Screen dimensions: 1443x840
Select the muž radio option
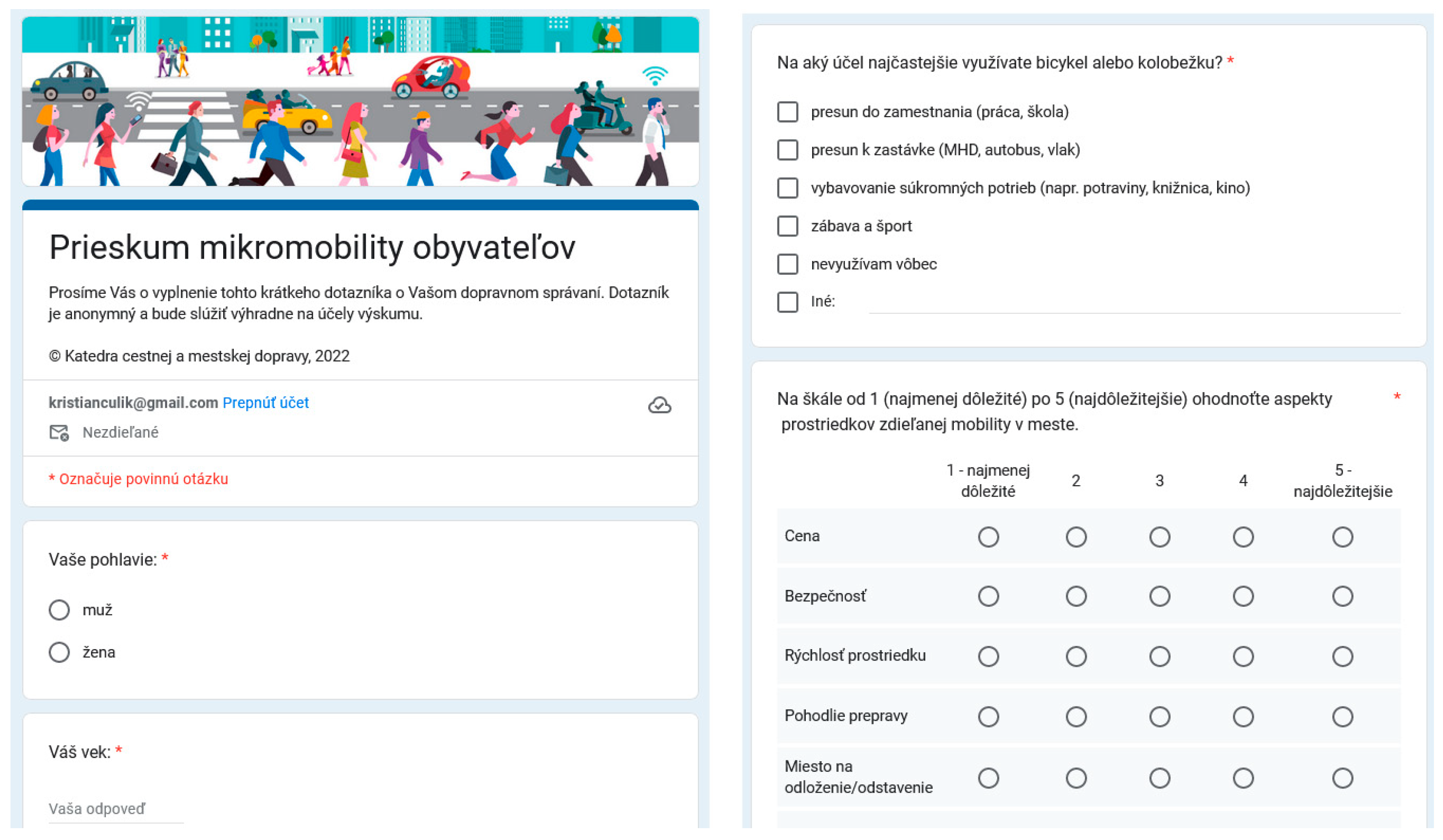59,610
